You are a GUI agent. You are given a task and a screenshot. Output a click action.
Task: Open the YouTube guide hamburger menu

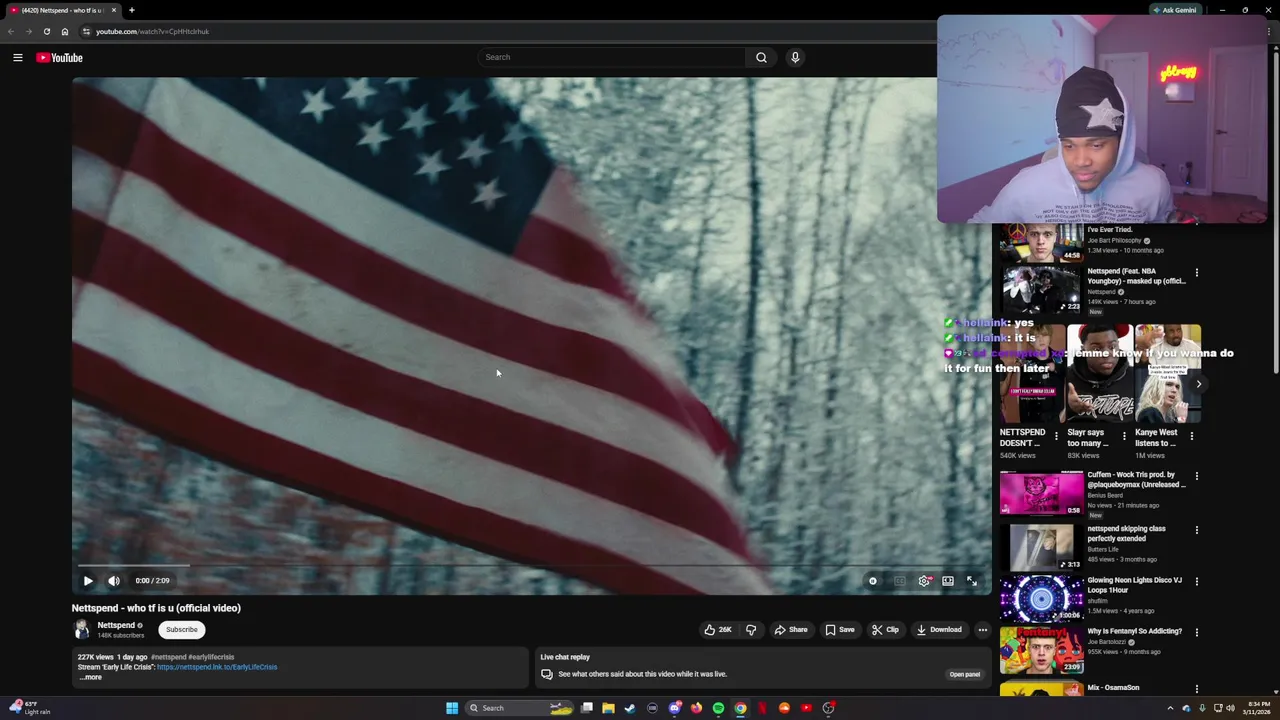[17, 58]
